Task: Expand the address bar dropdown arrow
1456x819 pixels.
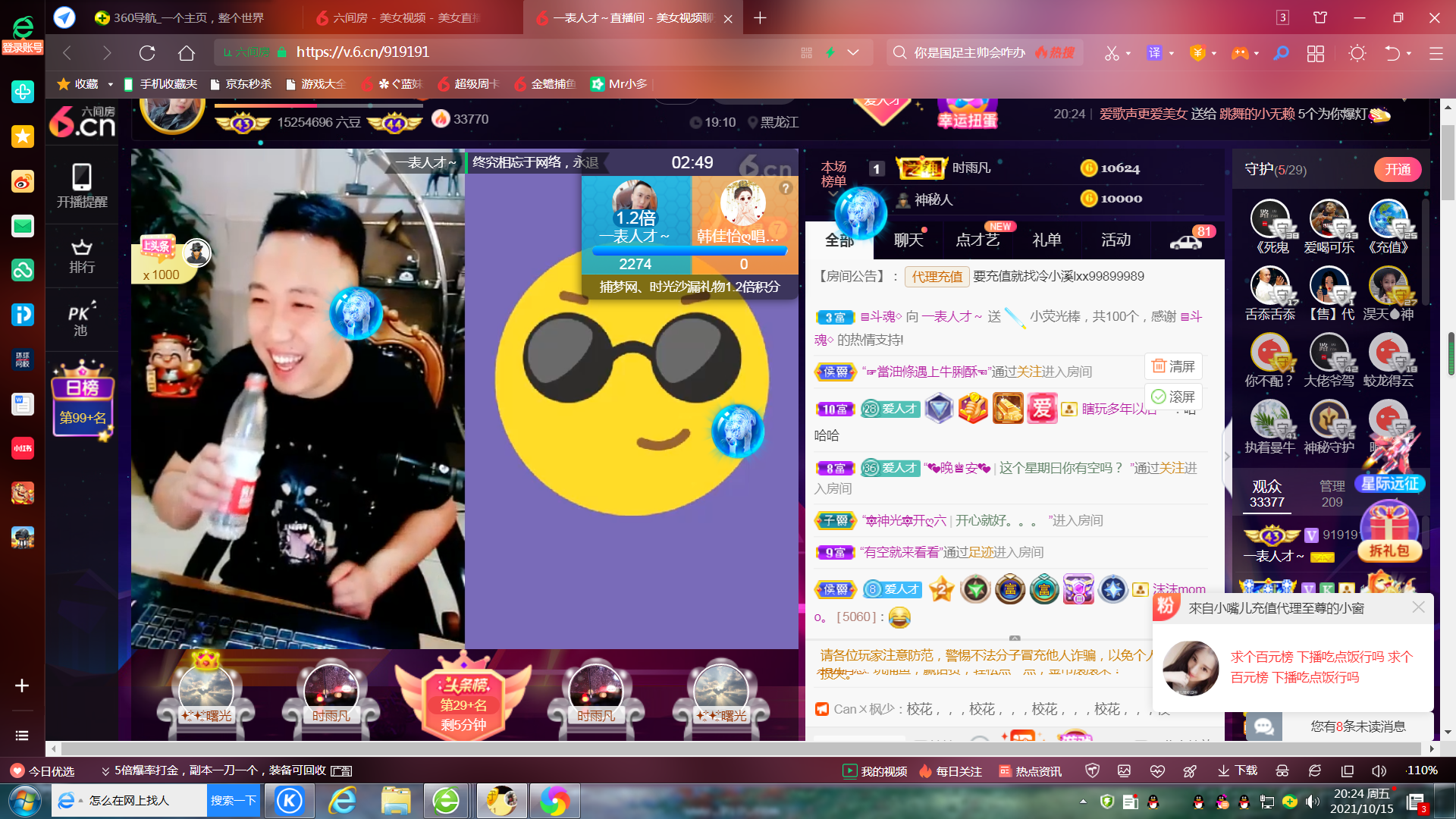Action: click(853, 52)
